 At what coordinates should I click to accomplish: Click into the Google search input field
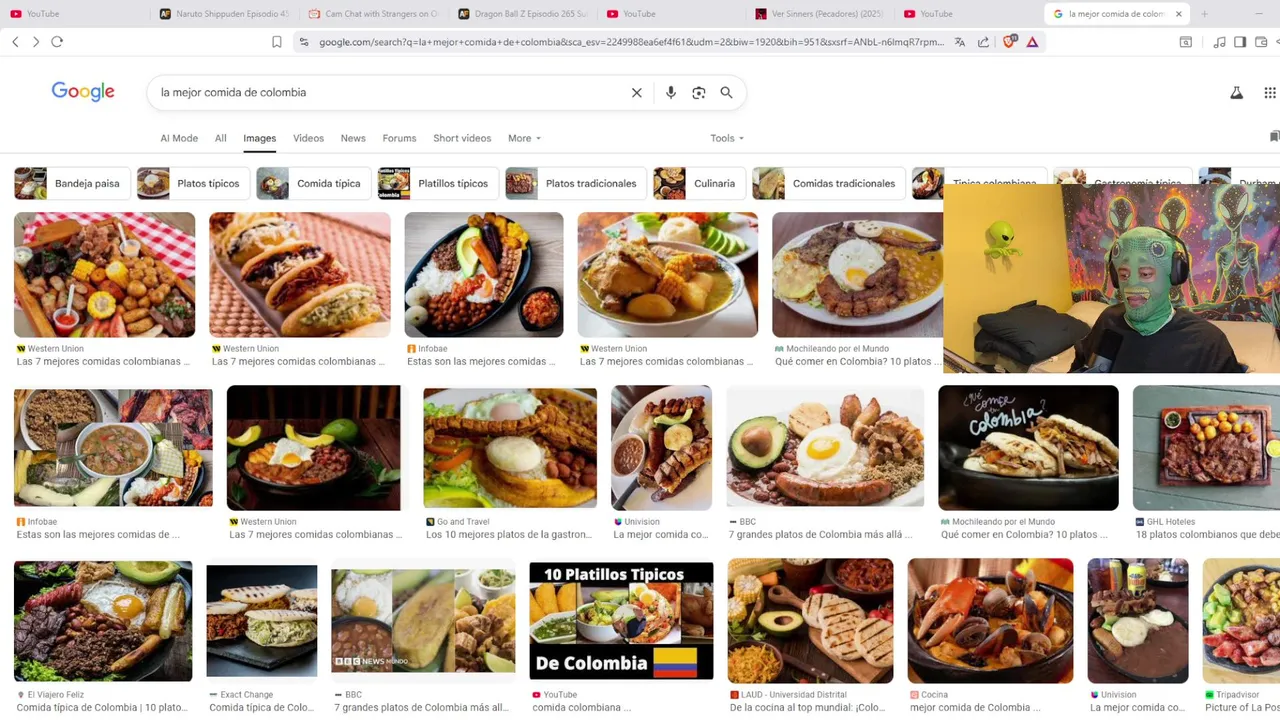pos(390,92)
